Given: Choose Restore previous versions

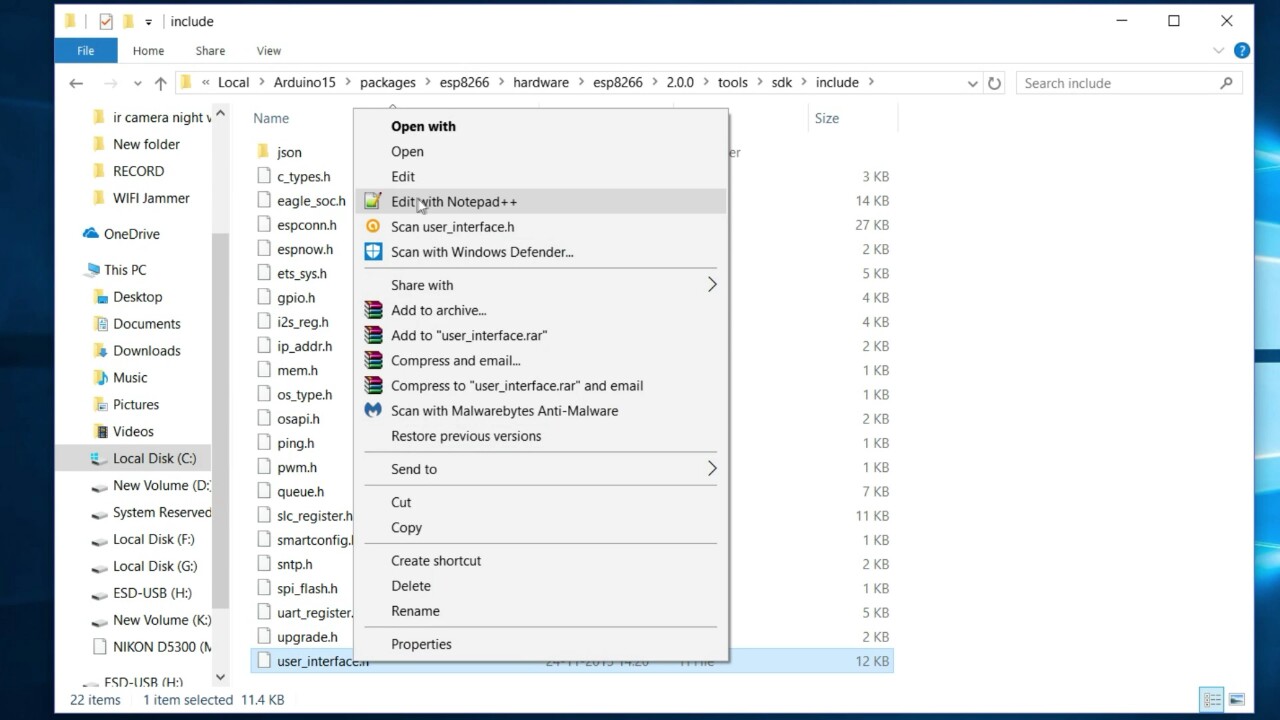Looking at the screenshot, I should pos(466,436).
